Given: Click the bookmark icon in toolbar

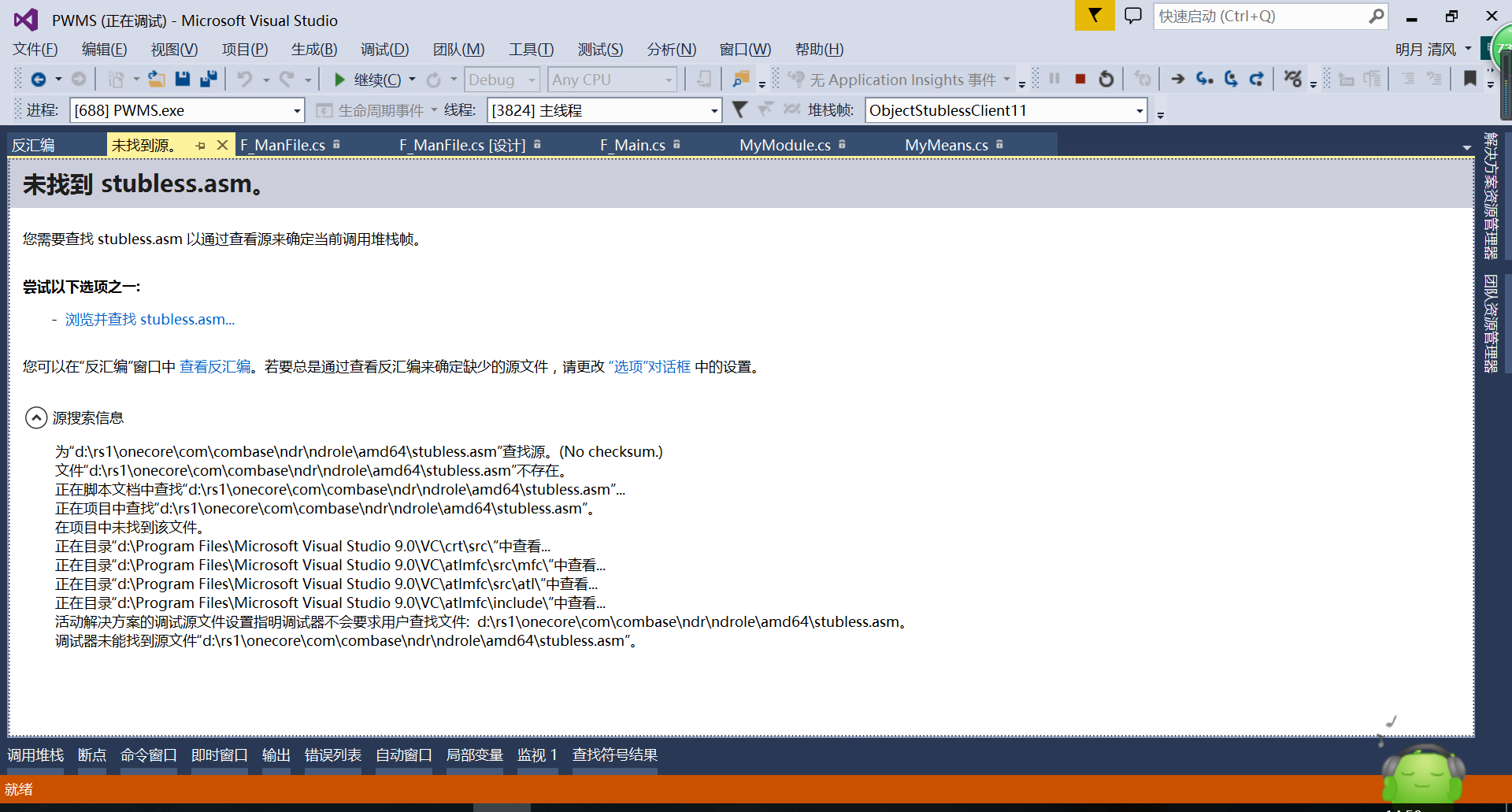Looking at the screenshot, I should pos(1469,79).
